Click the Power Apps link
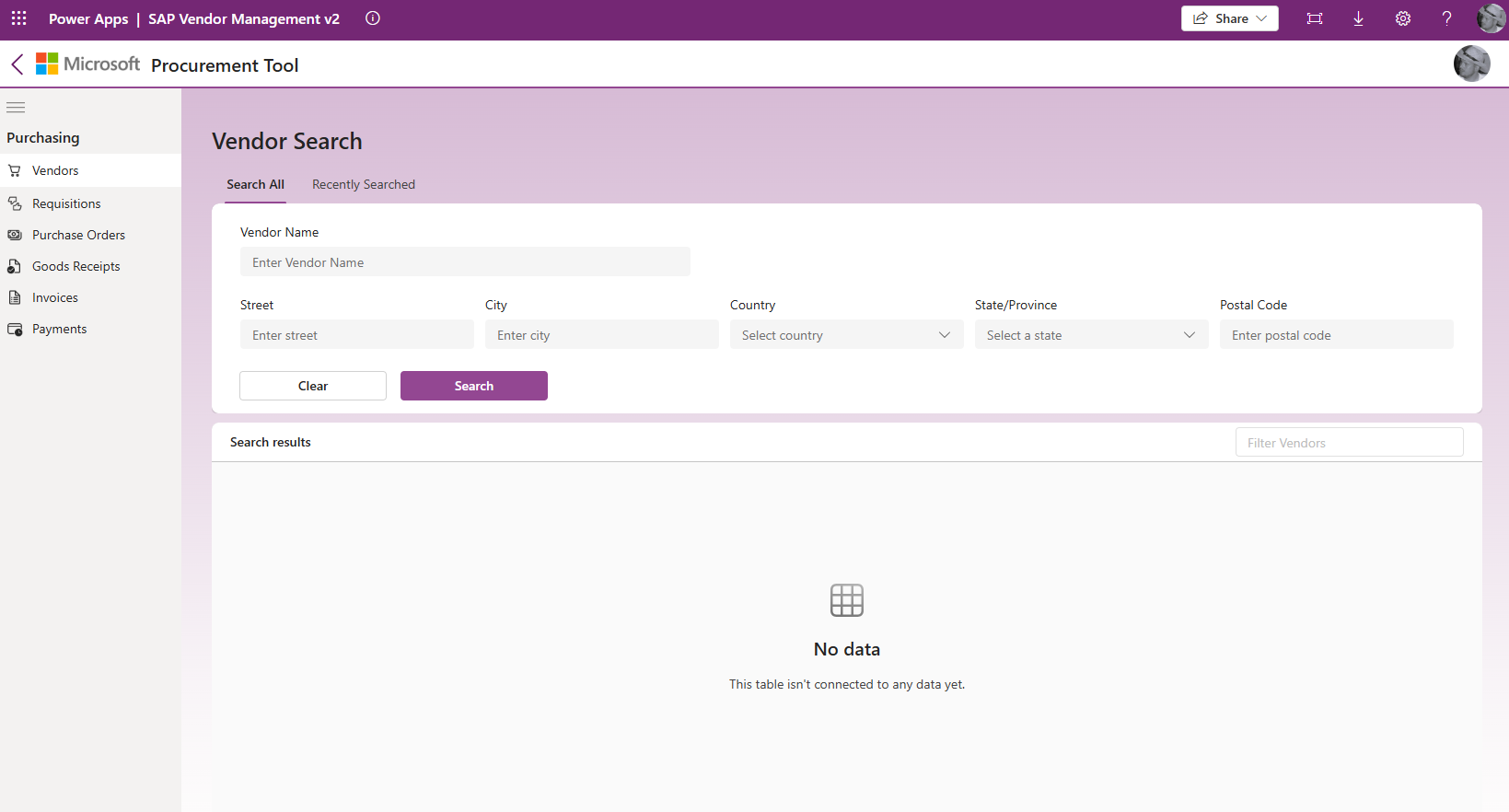The image size is (1509, 812). [88, 18]
